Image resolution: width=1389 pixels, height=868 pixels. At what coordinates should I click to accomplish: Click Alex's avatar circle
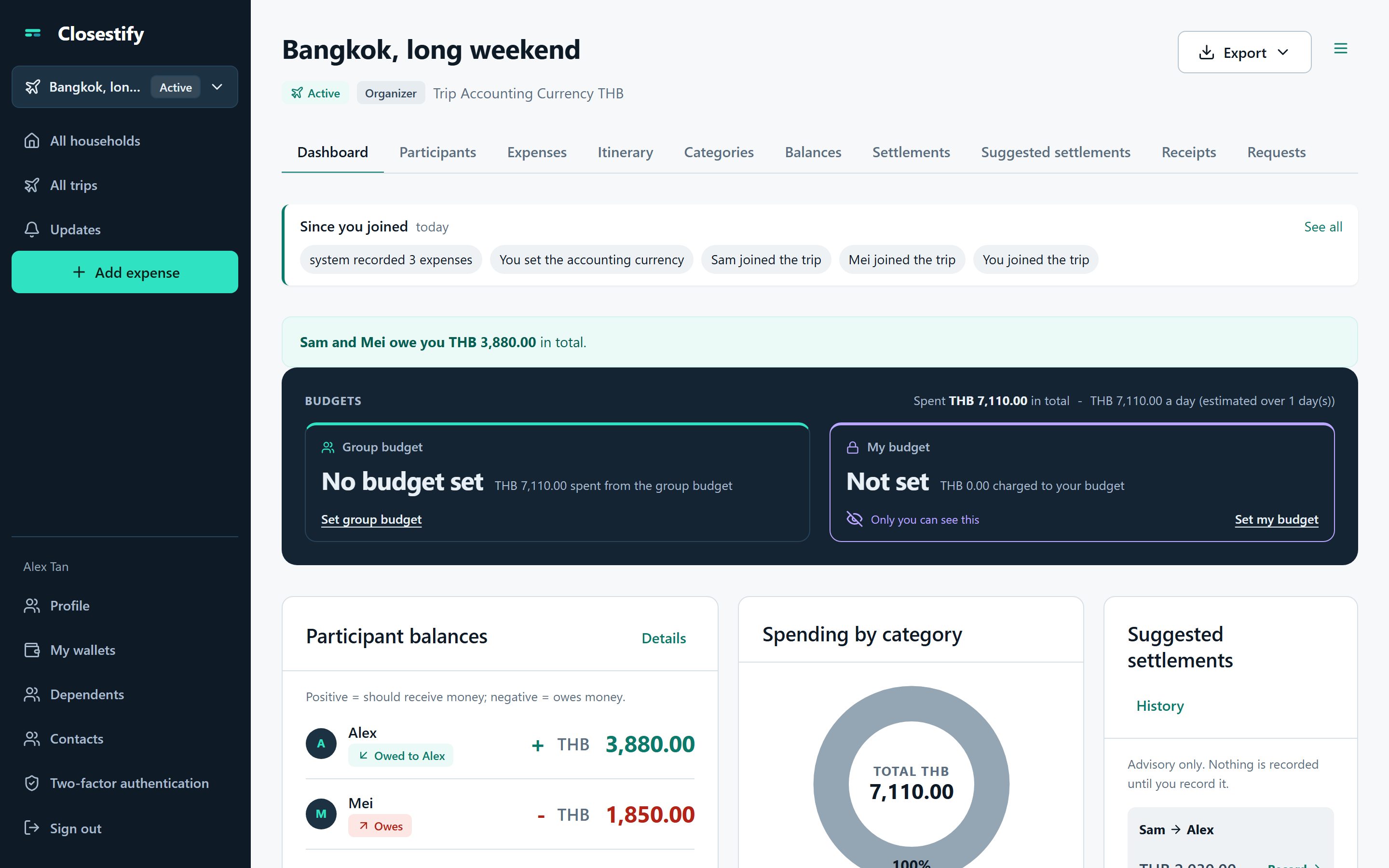pyautogui.click(x=321, y=744)
